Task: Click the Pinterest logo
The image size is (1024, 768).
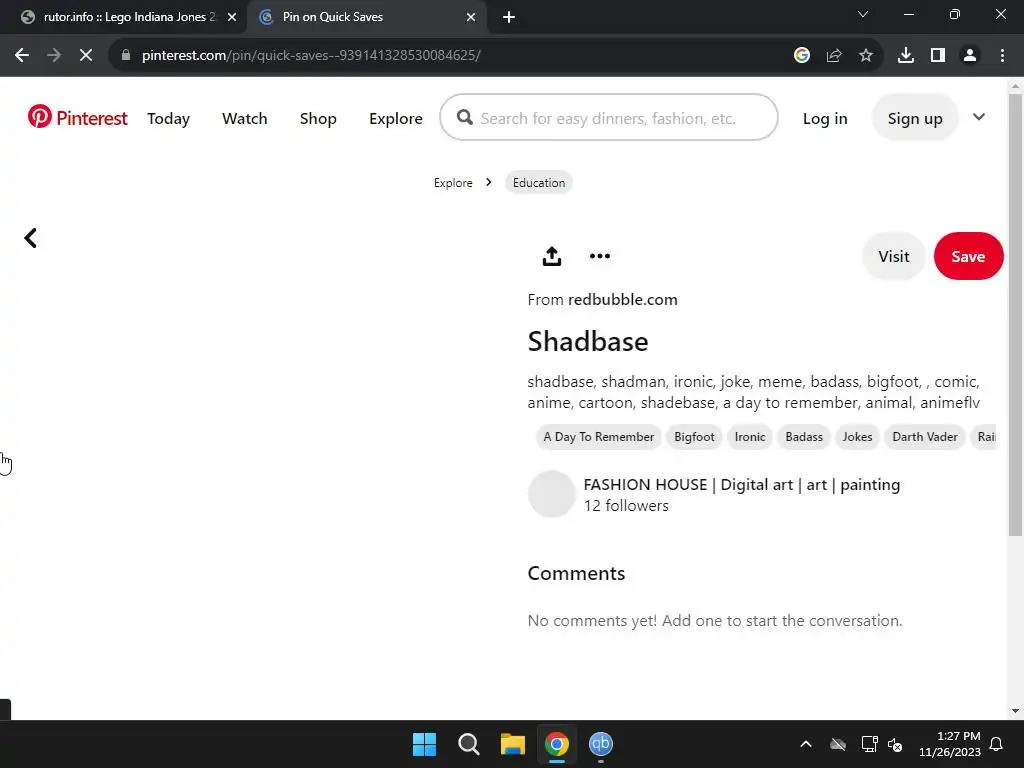Action: [x=77, y=118]
